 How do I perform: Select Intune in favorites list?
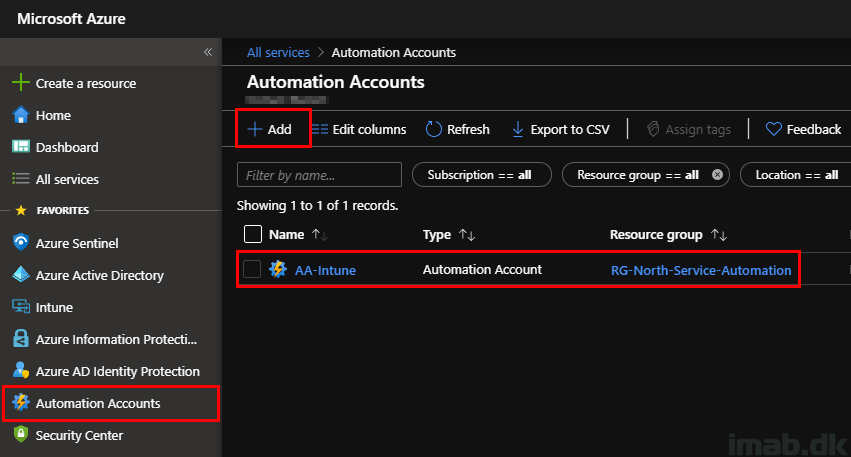click(54, 308)
